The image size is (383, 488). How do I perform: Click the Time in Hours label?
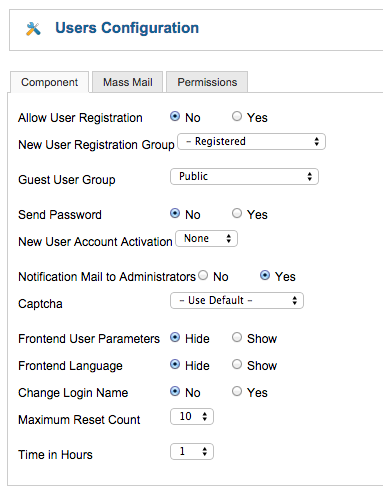55,455
